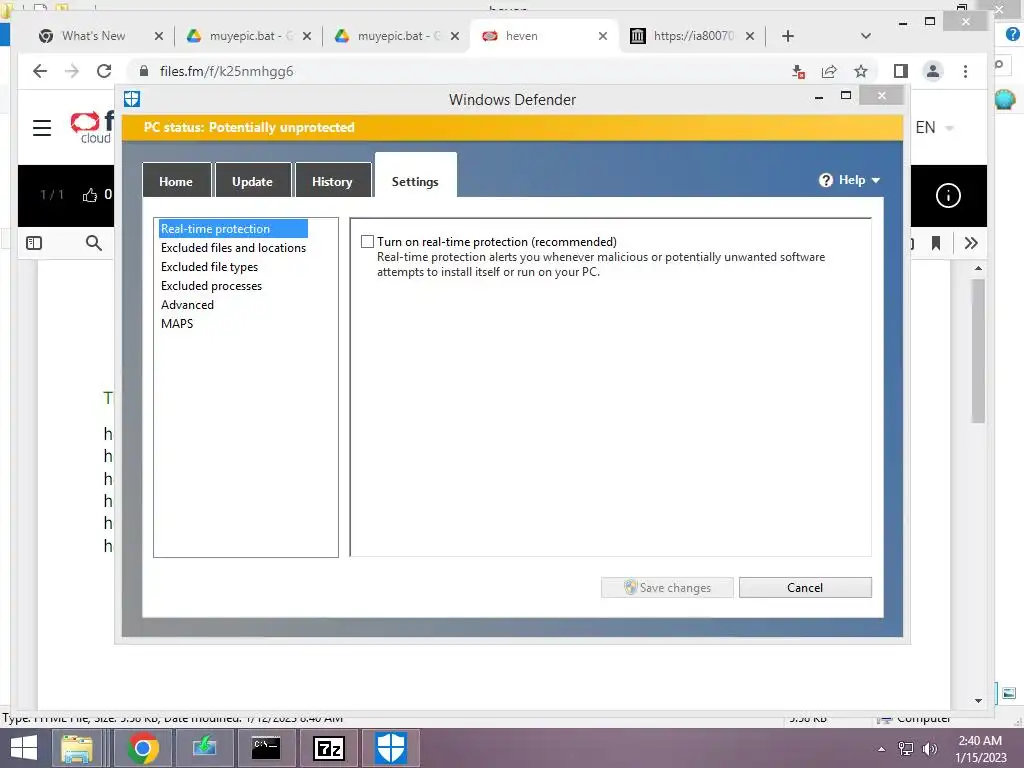This screenshot has width=1024, height=768.
Task: Open a new Chrome tab
Action: (788, 36)
